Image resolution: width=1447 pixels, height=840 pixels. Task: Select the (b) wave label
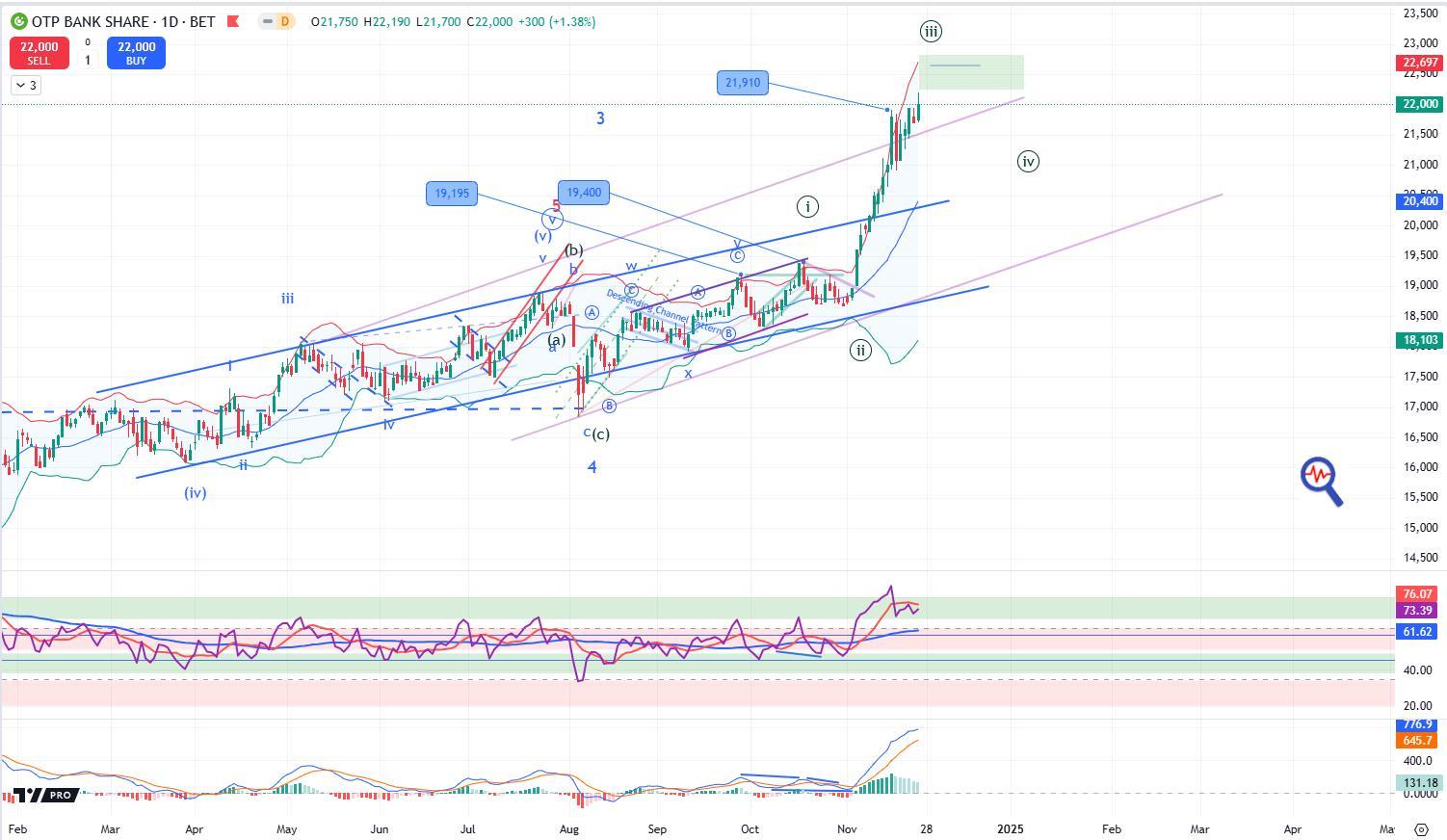tap(573, 250)
